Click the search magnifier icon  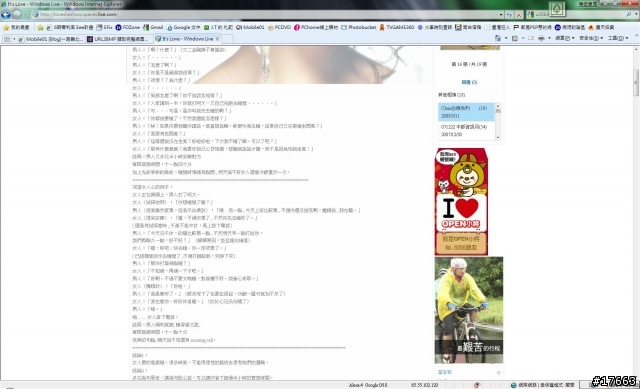click(x=629, y=14)
